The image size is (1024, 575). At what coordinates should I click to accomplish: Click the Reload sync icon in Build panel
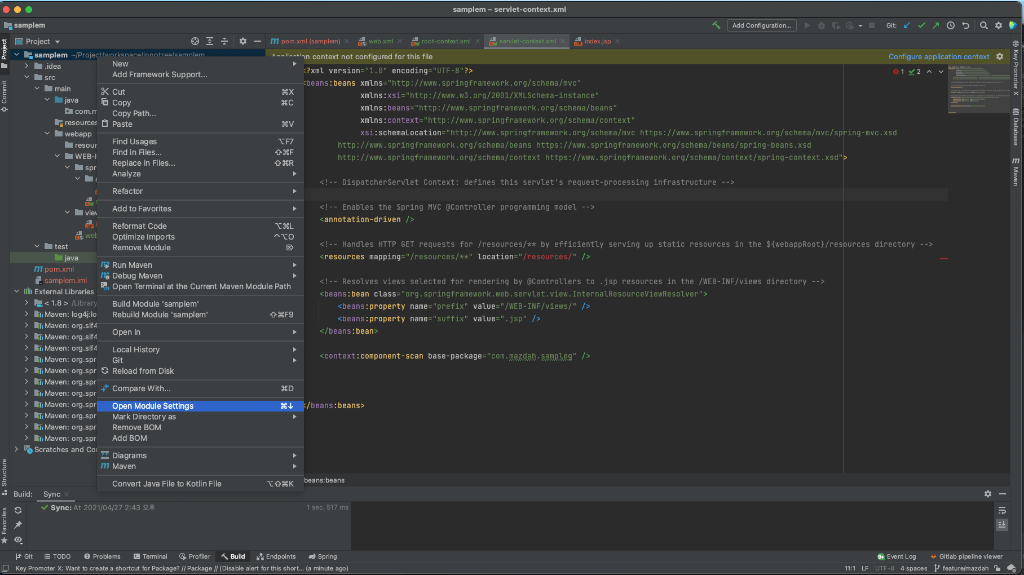(18, 510)
